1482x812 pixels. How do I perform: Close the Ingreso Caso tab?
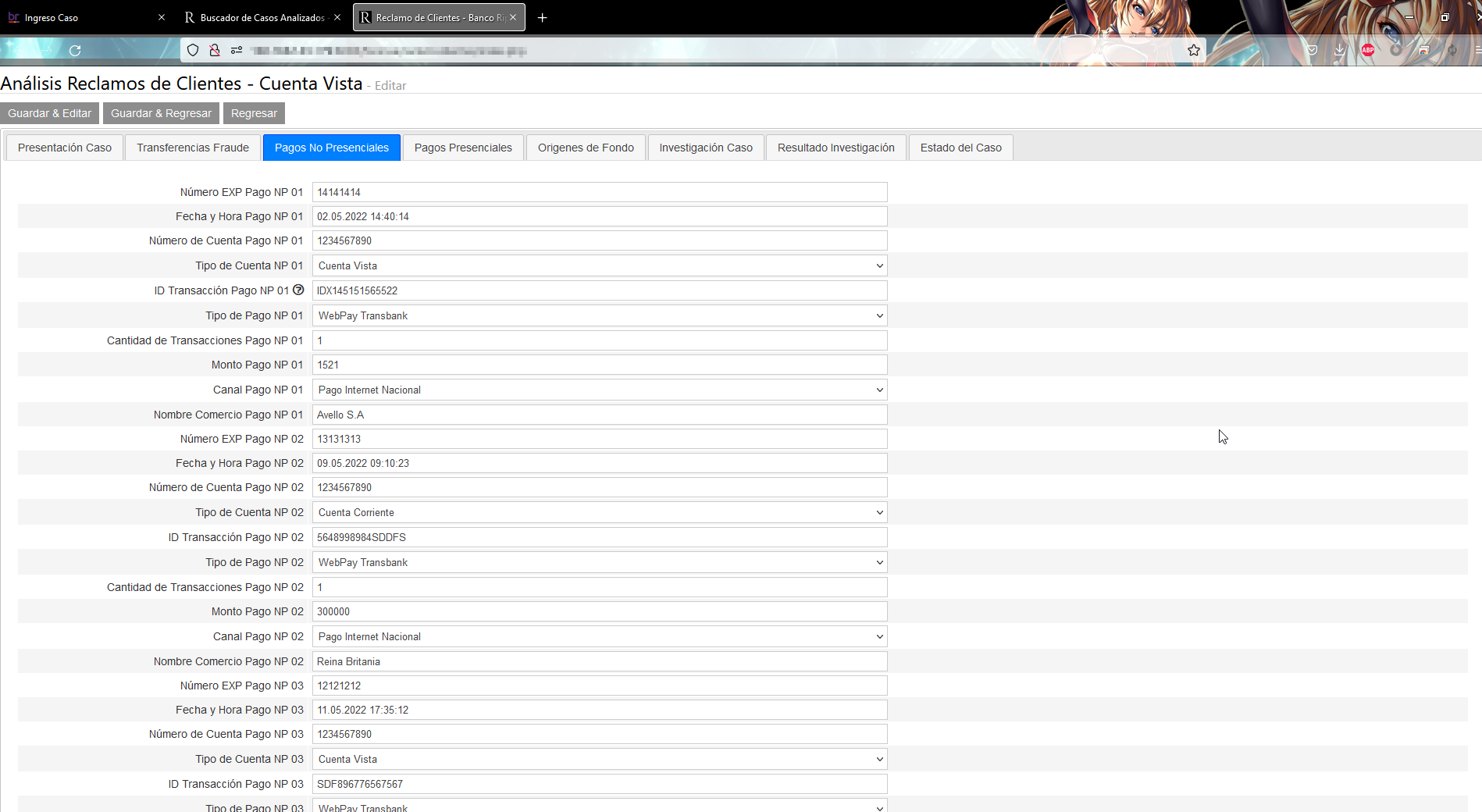pos(162,17)
